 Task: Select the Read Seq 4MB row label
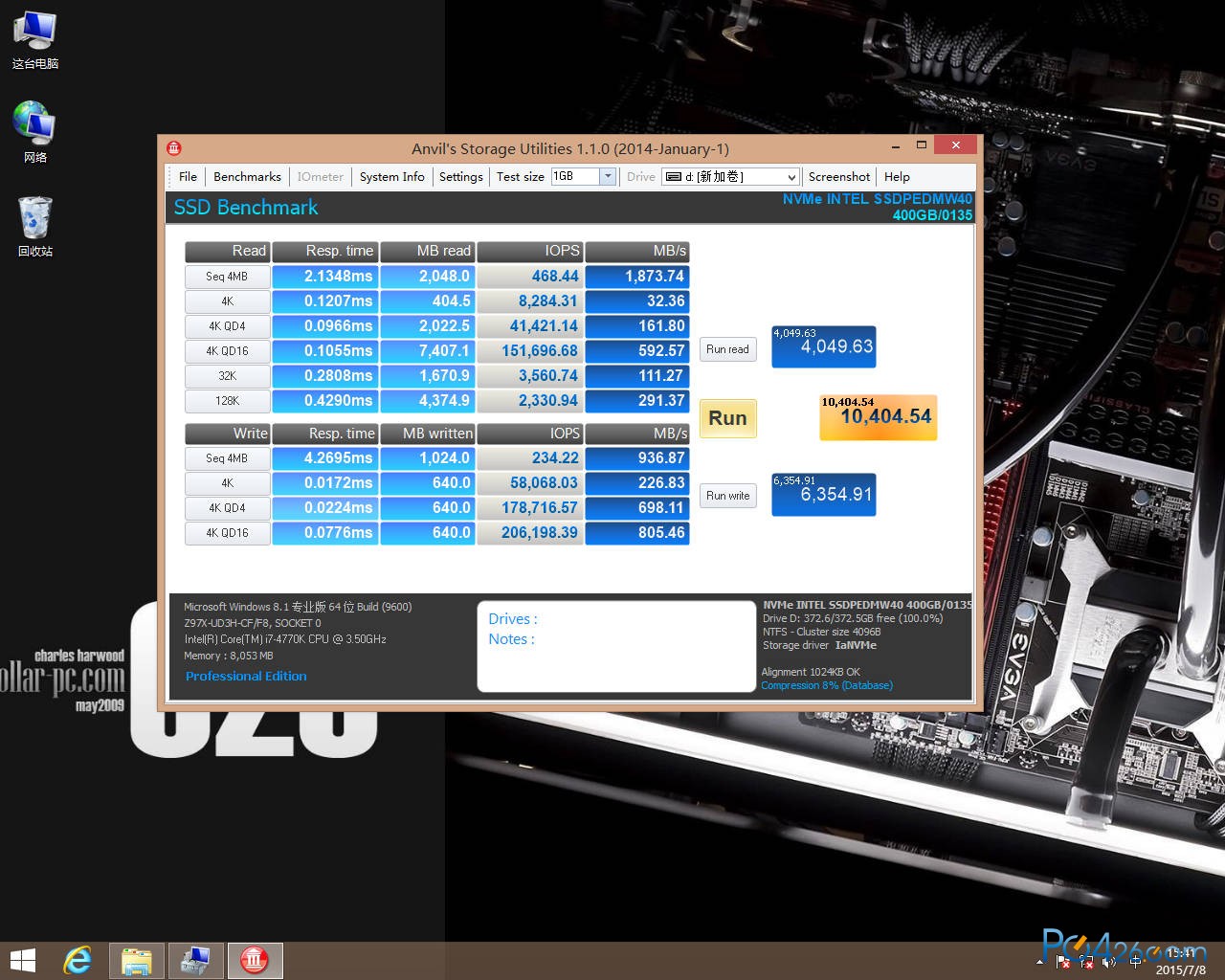point(227,277)
